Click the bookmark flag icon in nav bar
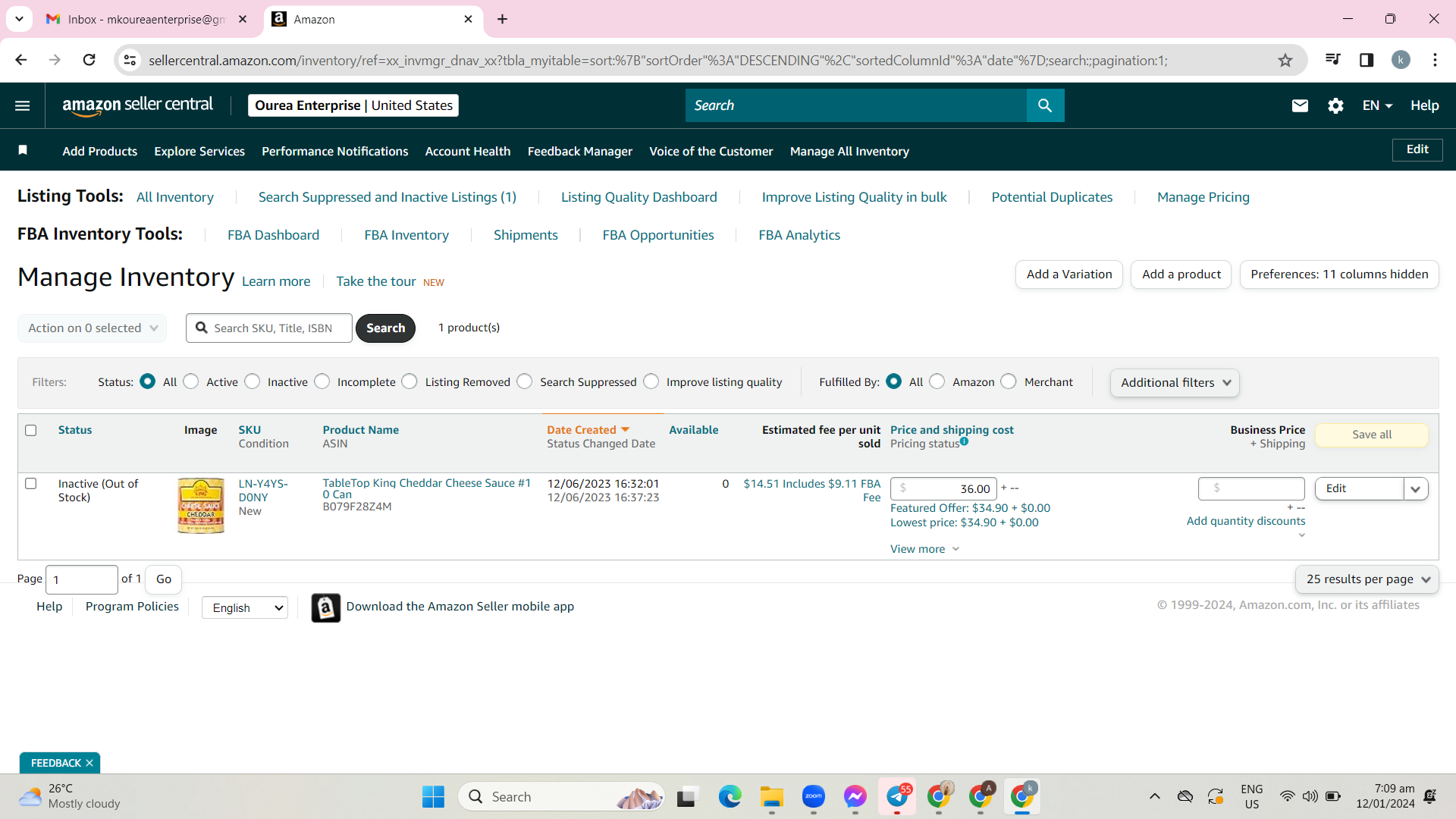The image size is (1456, 819). point(23,150)
